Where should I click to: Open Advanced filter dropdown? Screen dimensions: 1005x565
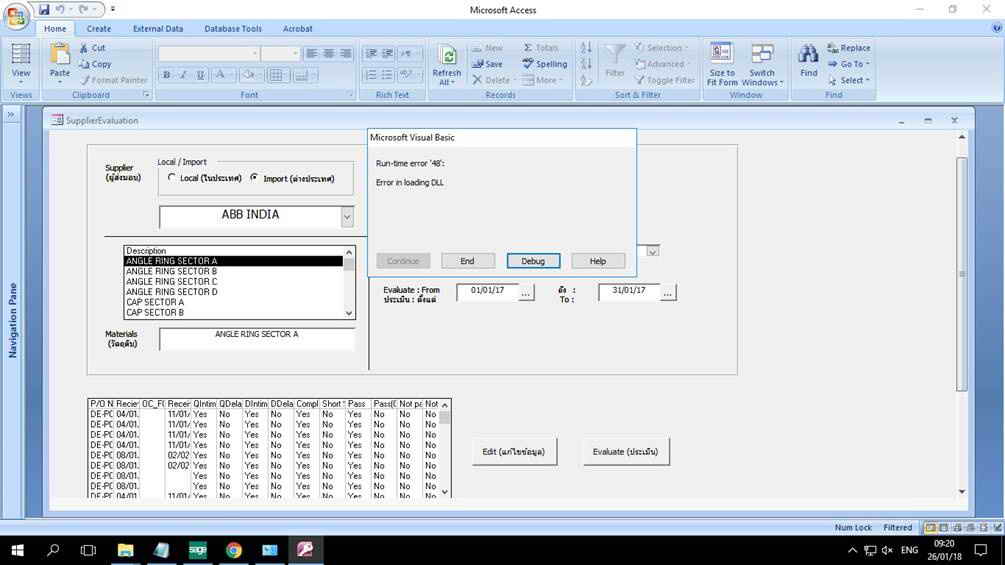click(661, 64)
